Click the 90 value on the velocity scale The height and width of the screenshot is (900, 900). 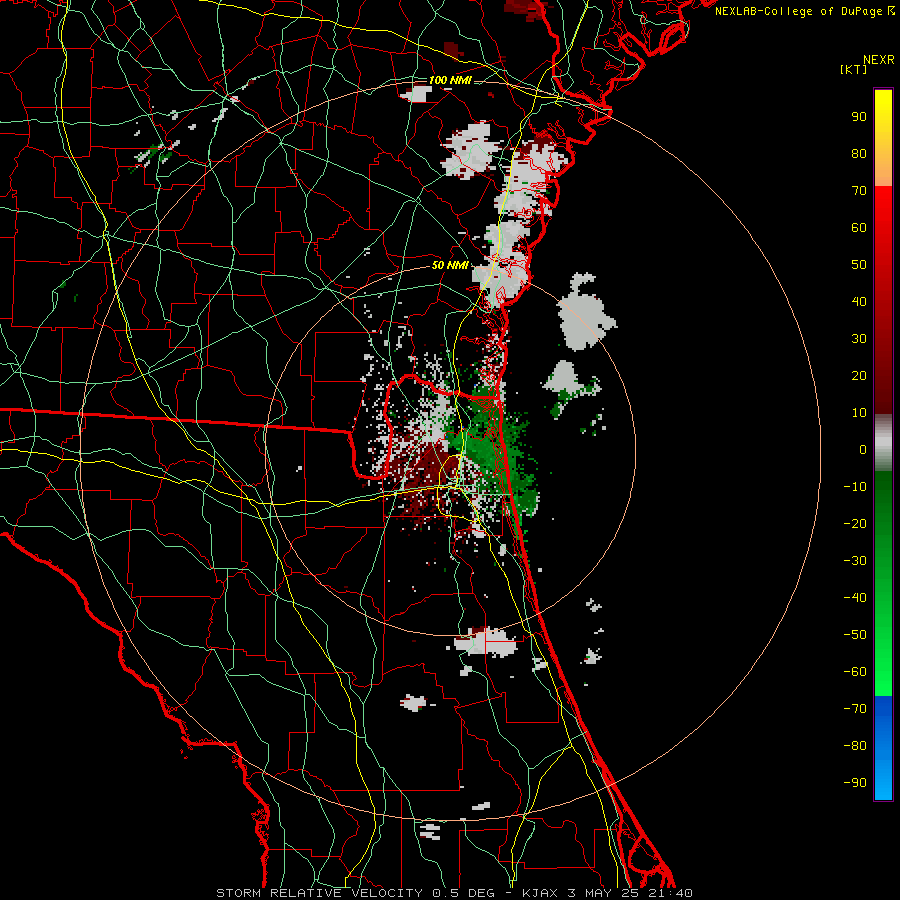point(859,117)
